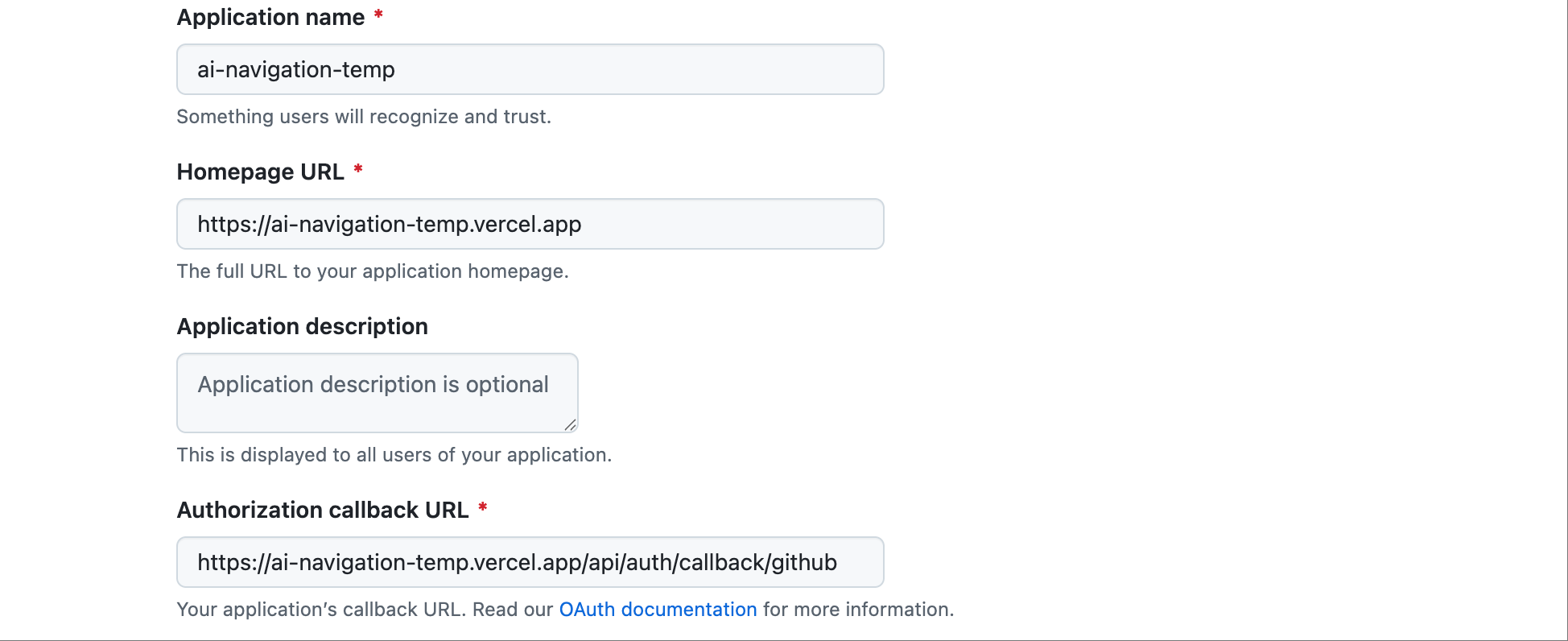Click the text 'The full URL to your application homepage'
Viewport: 1568px width, 641px height.
(x=372, y=271)
